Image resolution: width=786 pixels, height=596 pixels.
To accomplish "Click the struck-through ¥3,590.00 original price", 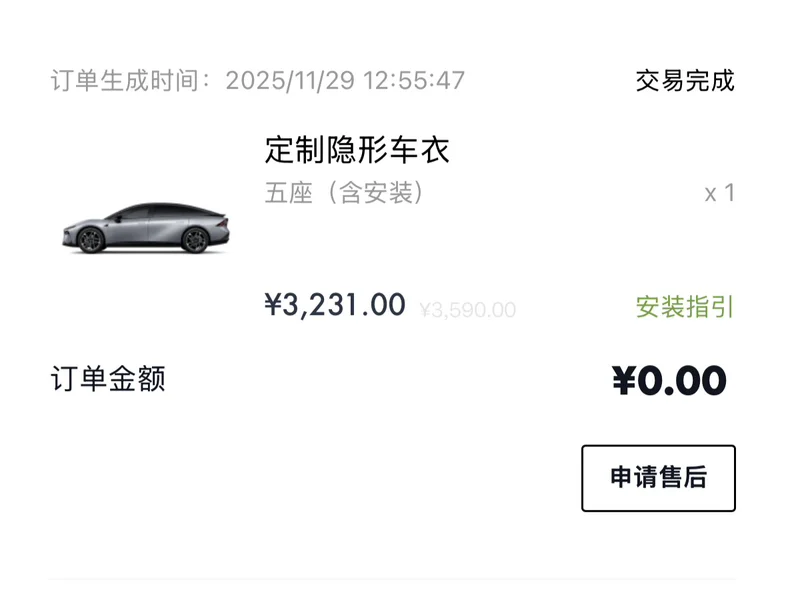I will pyautogui.click(x=467, y=310).
